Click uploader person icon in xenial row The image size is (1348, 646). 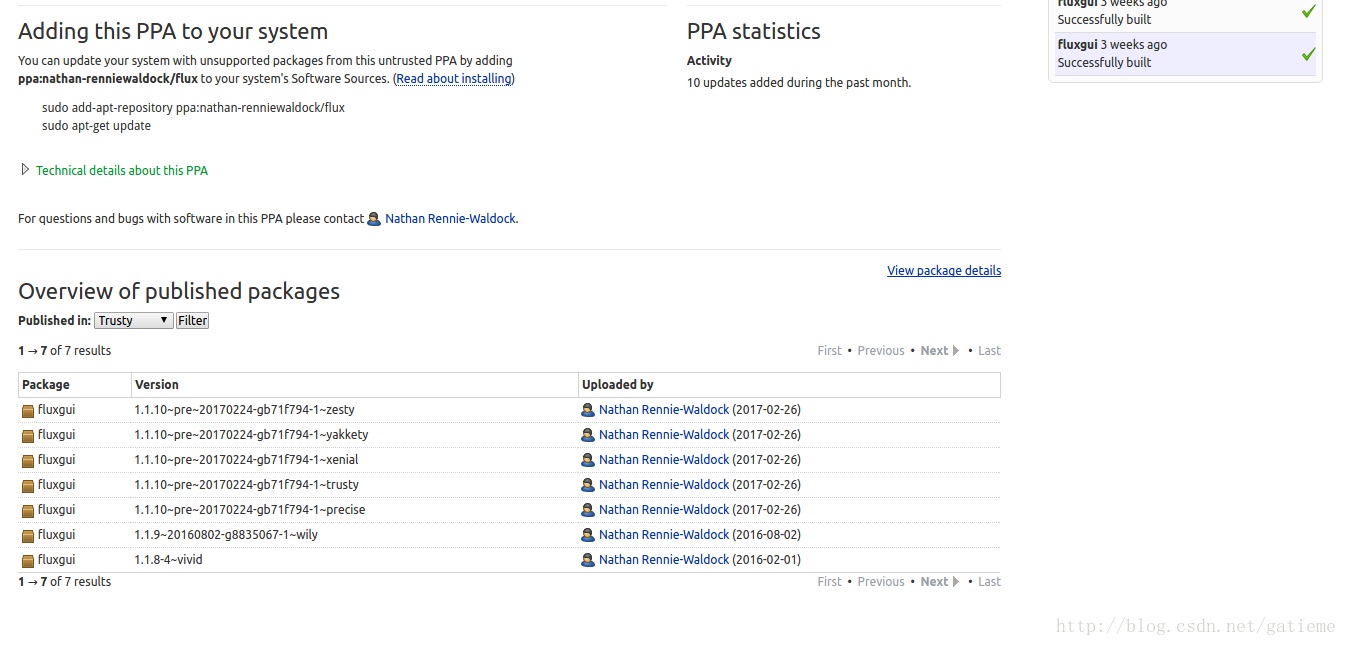588,460
